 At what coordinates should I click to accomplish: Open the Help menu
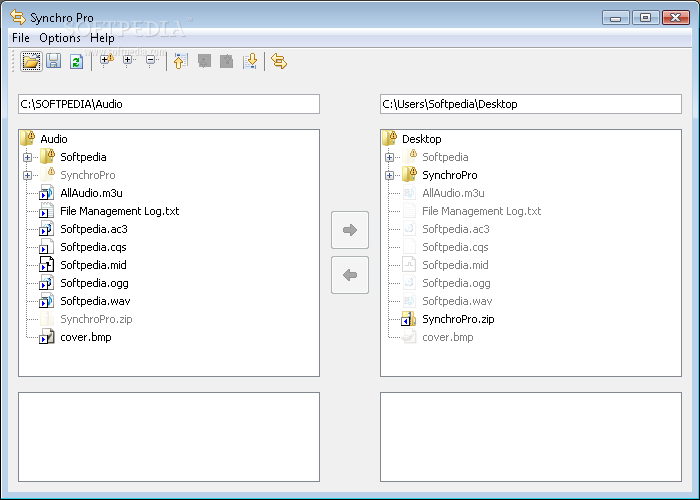102,38
